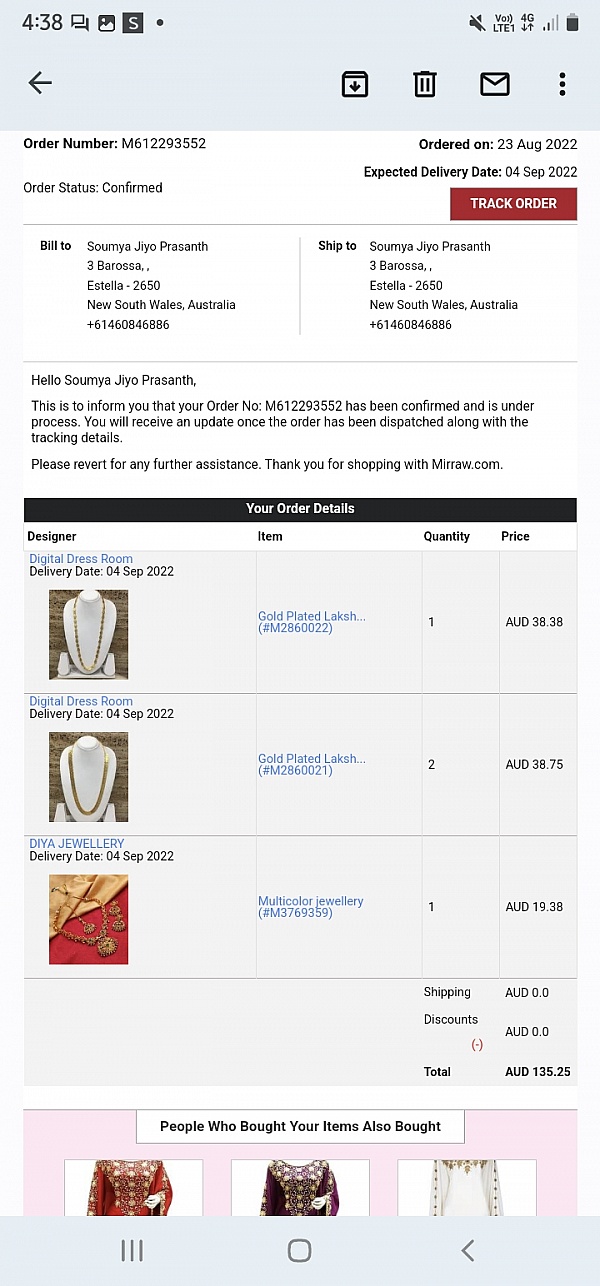
Task: Mark email as unread envelope icon
Action: (495, 84)
